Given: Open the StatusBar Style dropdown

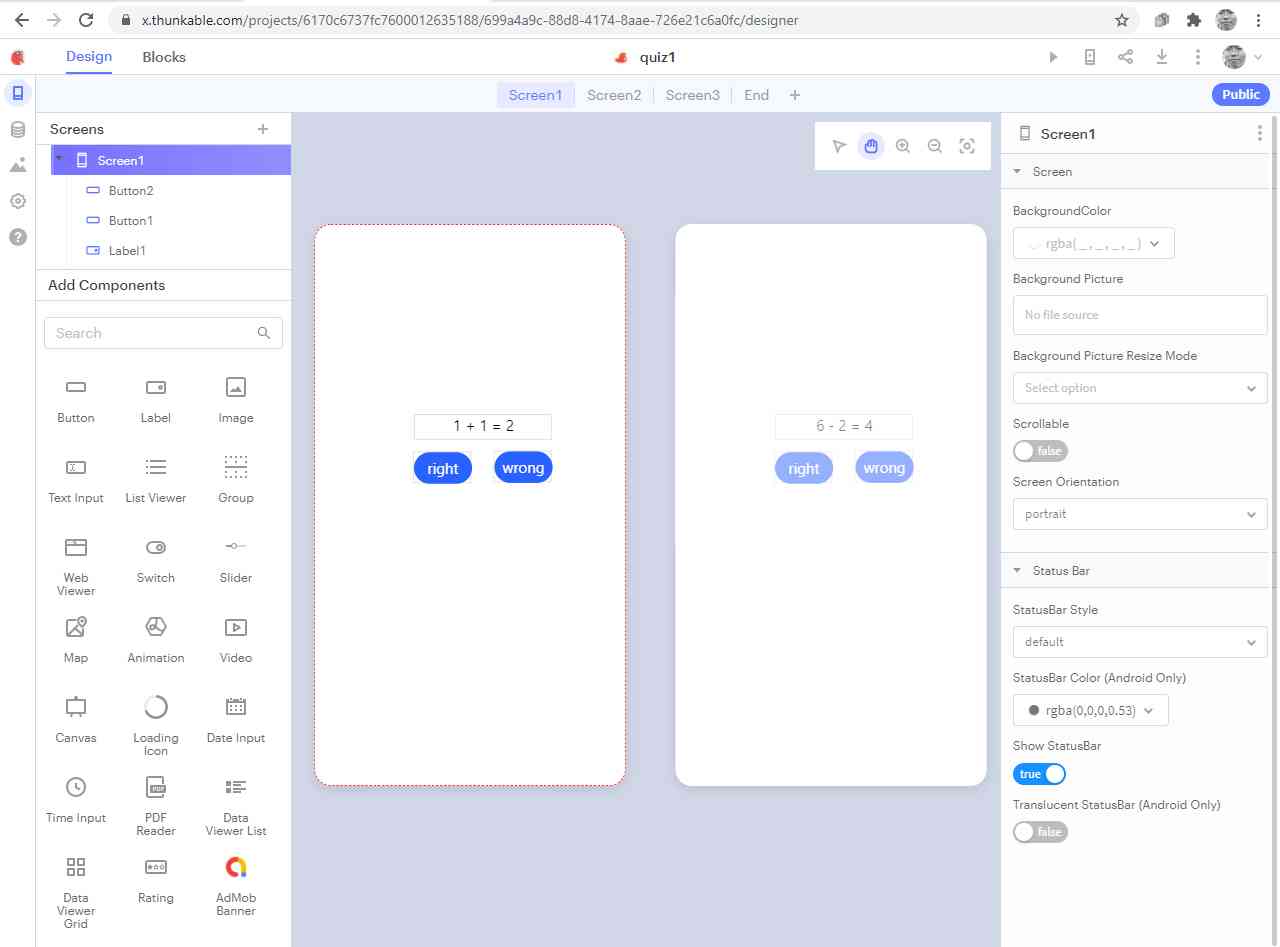Looking at the screenshot, I should [1139, 642].
